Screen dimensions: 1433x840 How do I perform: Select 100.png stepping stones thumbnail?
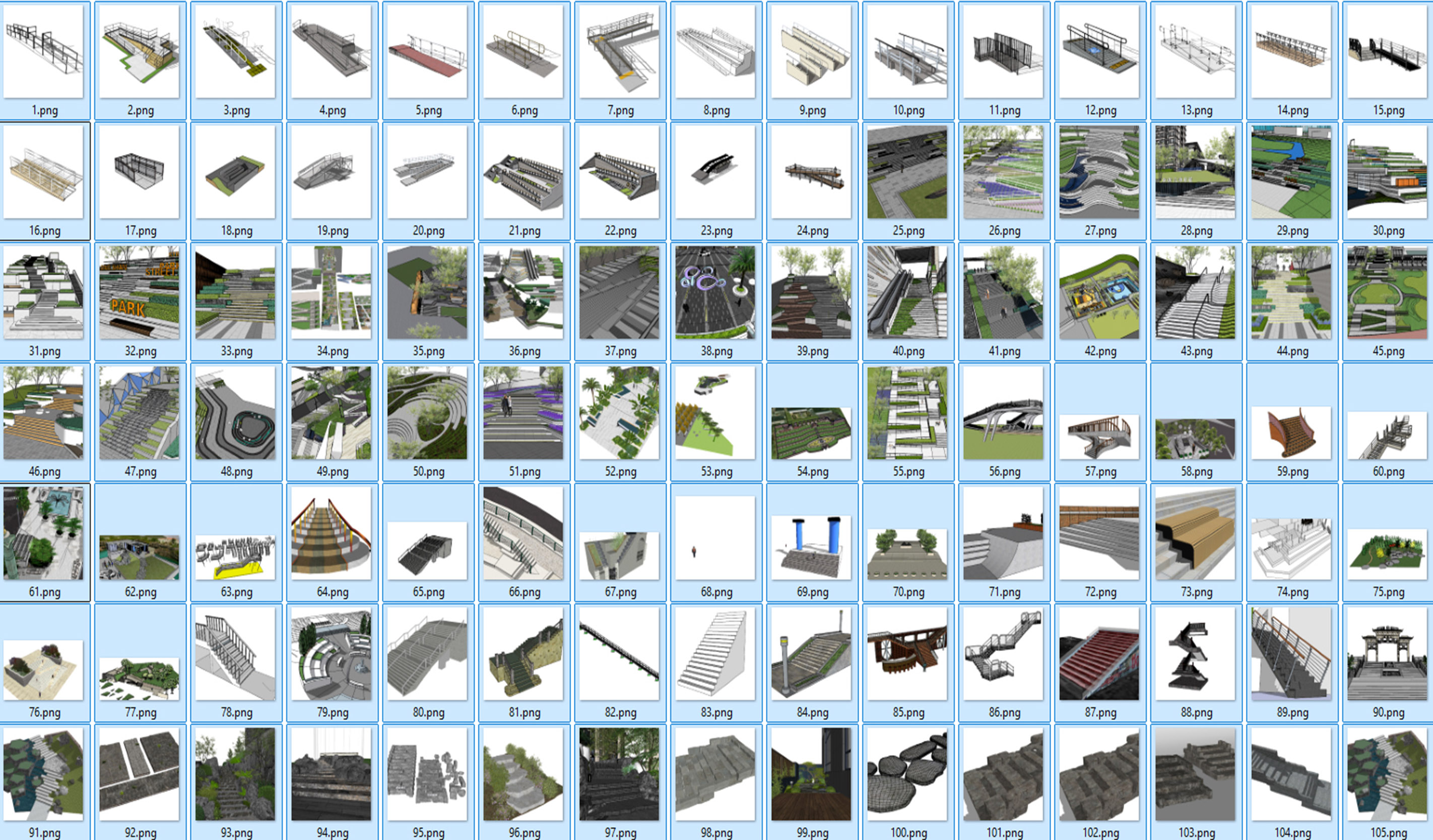[907, 774]
